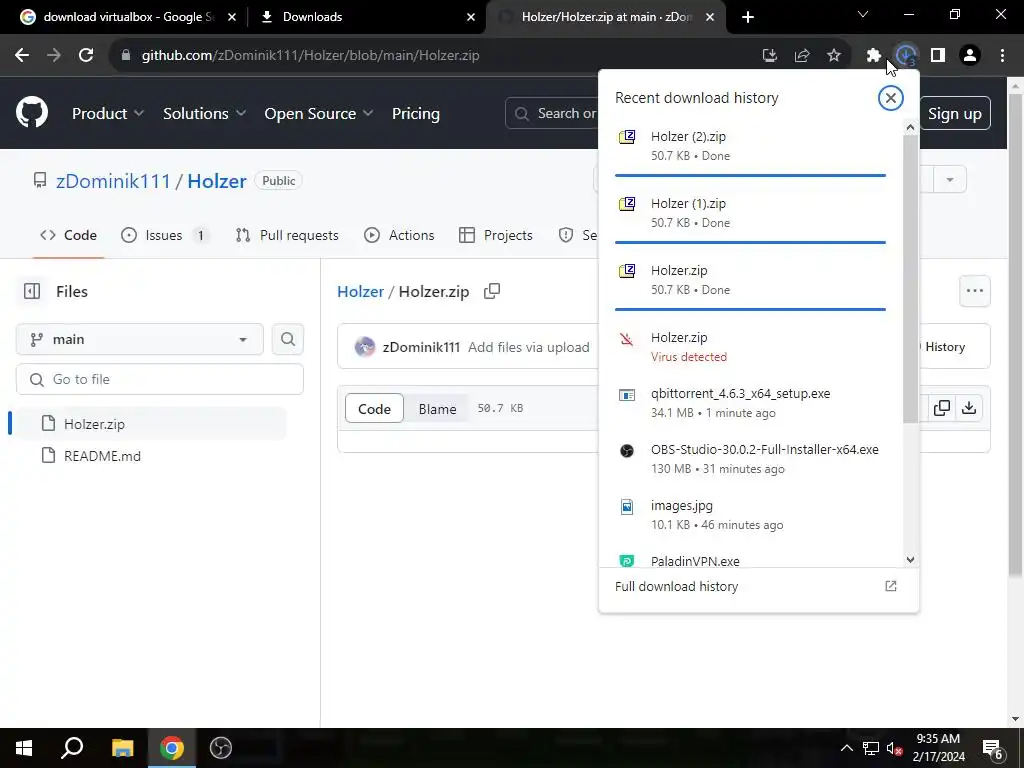
Task: Click the Sign up button
Action: pos(955,113)
